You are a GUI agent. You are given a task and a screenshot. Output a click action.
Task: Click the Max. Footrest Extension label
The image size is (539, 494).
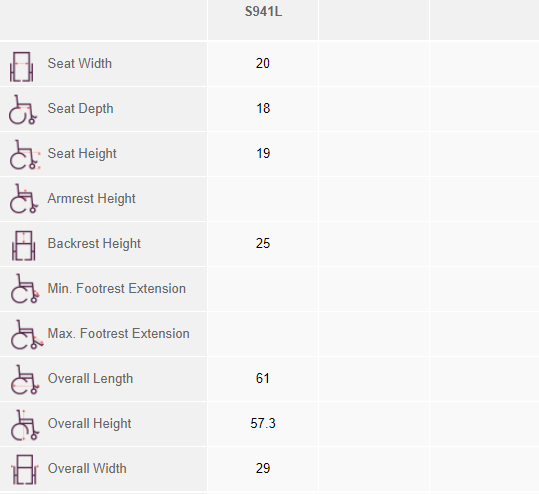[x=119, y=334]
